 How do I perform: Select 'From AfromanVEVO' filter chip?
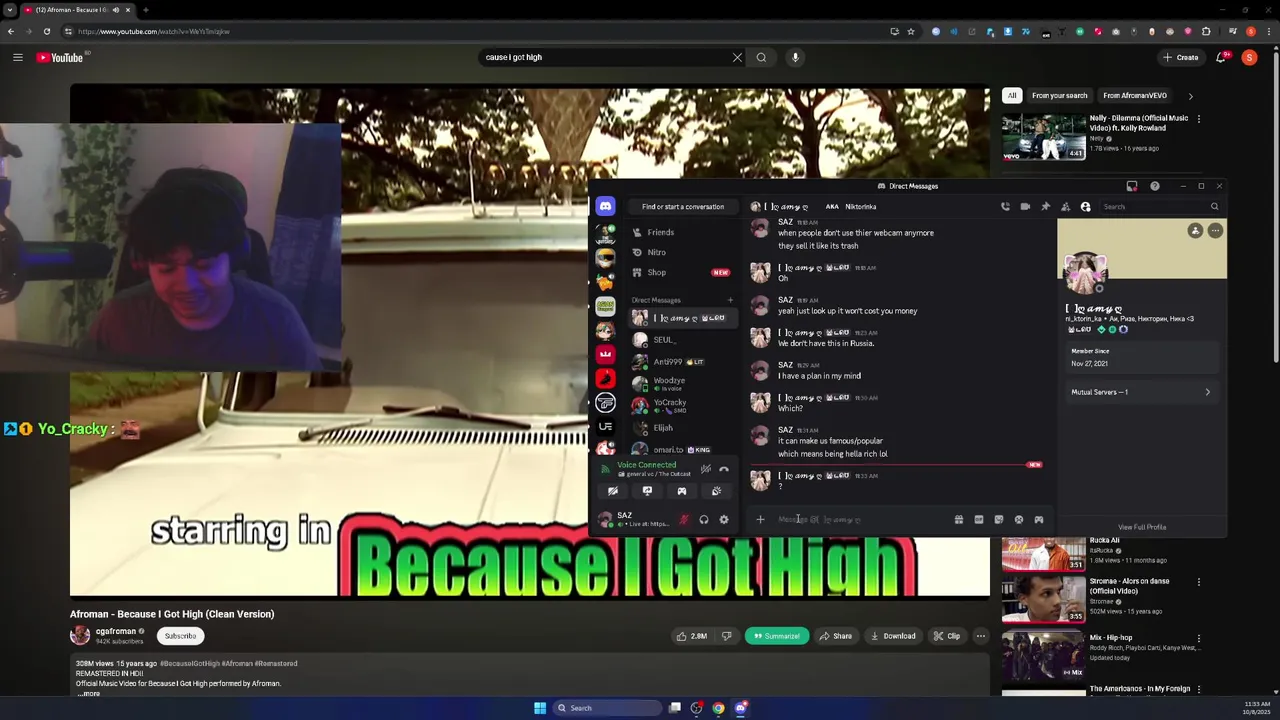pos(1135,96)
